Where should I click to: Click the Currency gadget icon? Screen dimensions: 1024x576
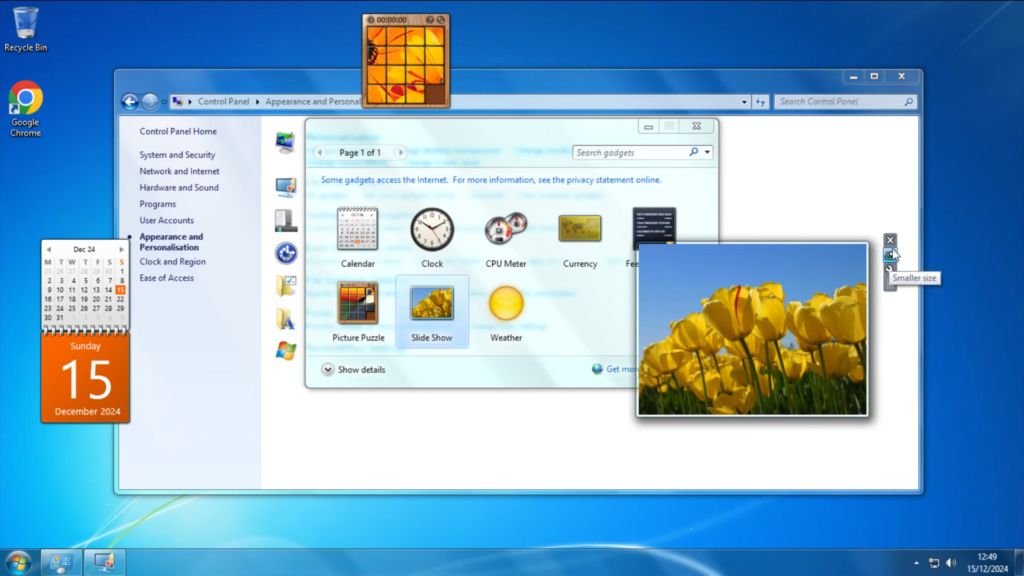point(579,230)
